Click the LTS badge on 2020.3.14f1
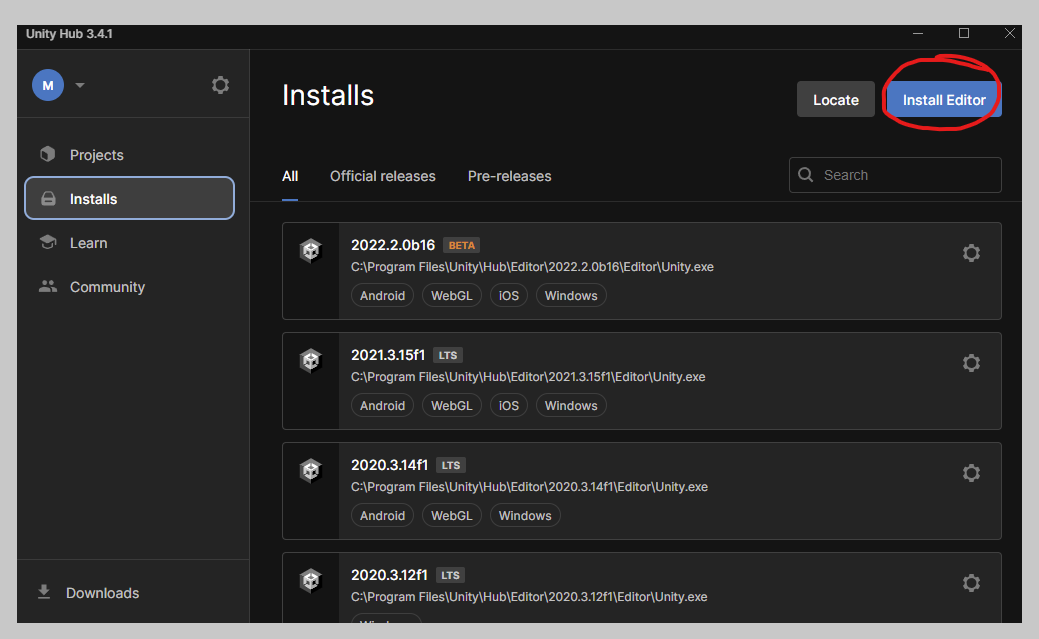1039x639 pixels. [451, 465]
